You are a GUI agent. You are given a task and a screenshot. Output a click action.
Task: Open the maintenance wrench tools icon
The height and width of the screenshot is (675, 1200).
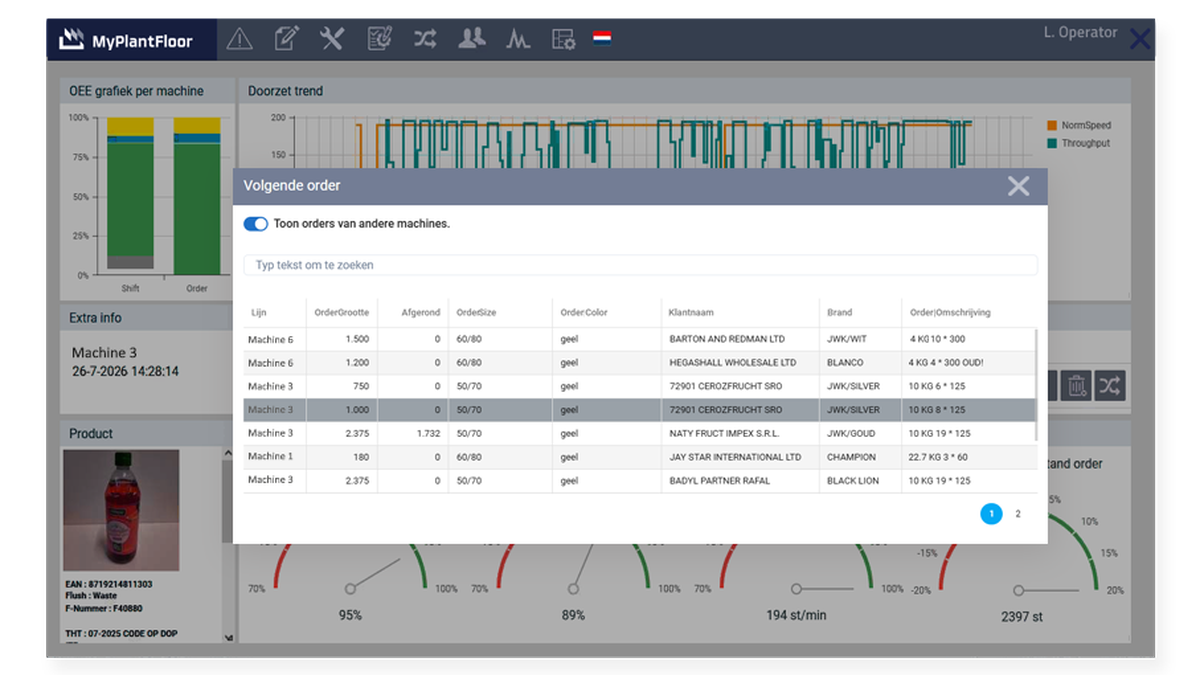coord(332,39)
